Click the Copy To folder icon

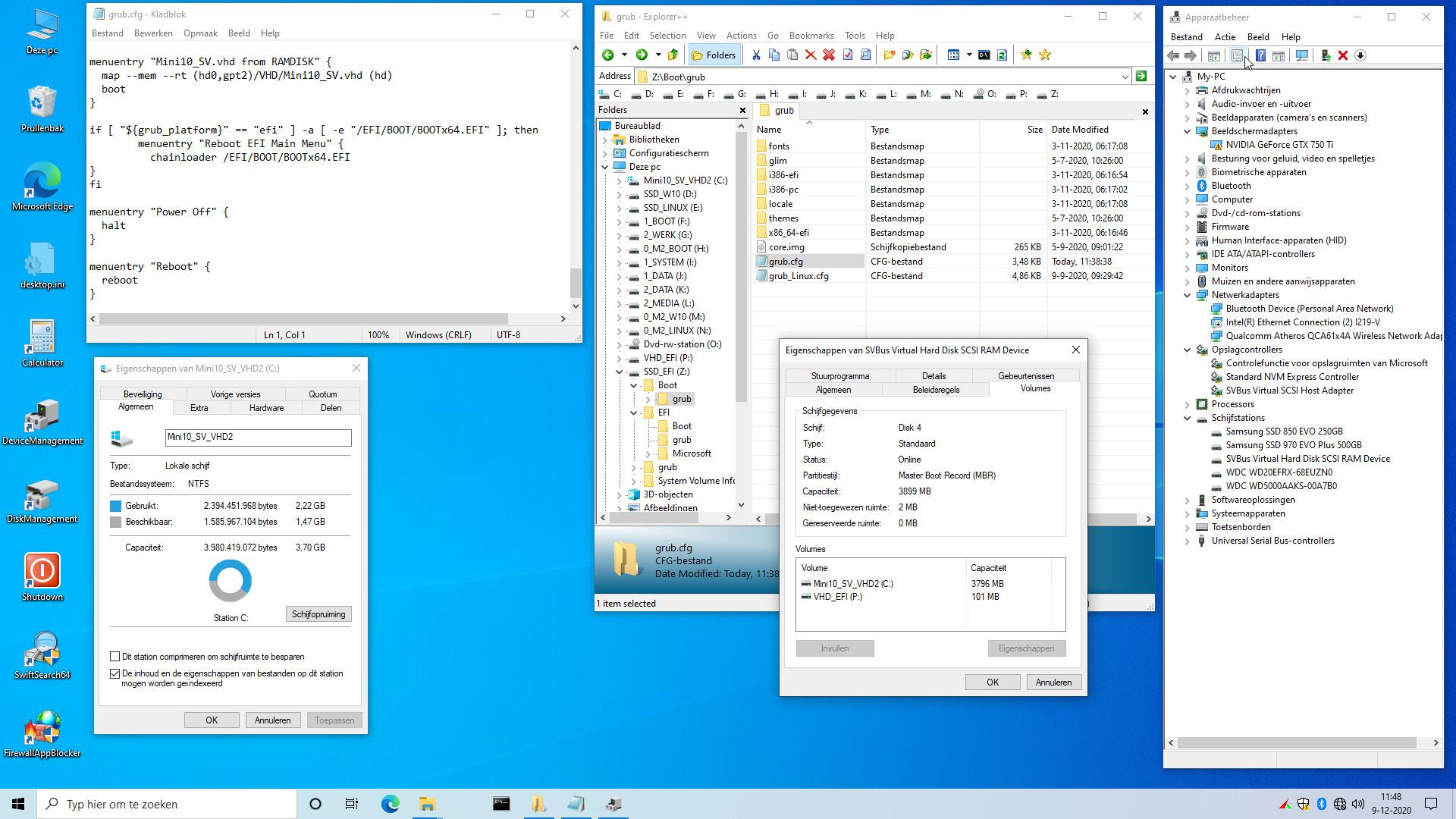[908, 55]
